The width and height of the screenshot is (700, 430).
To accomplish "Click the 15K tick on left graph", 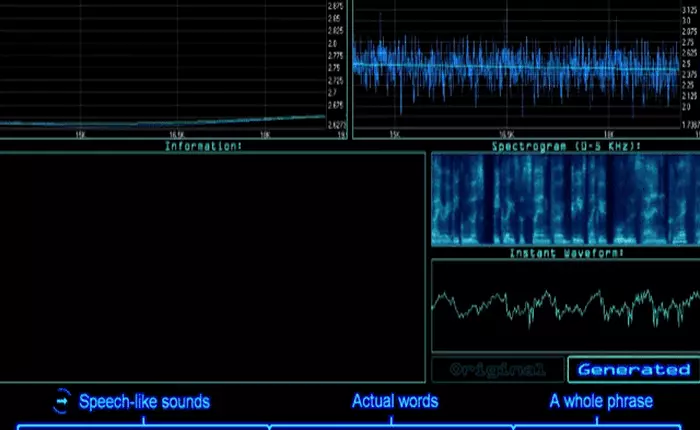I will [x=79, y=133].
